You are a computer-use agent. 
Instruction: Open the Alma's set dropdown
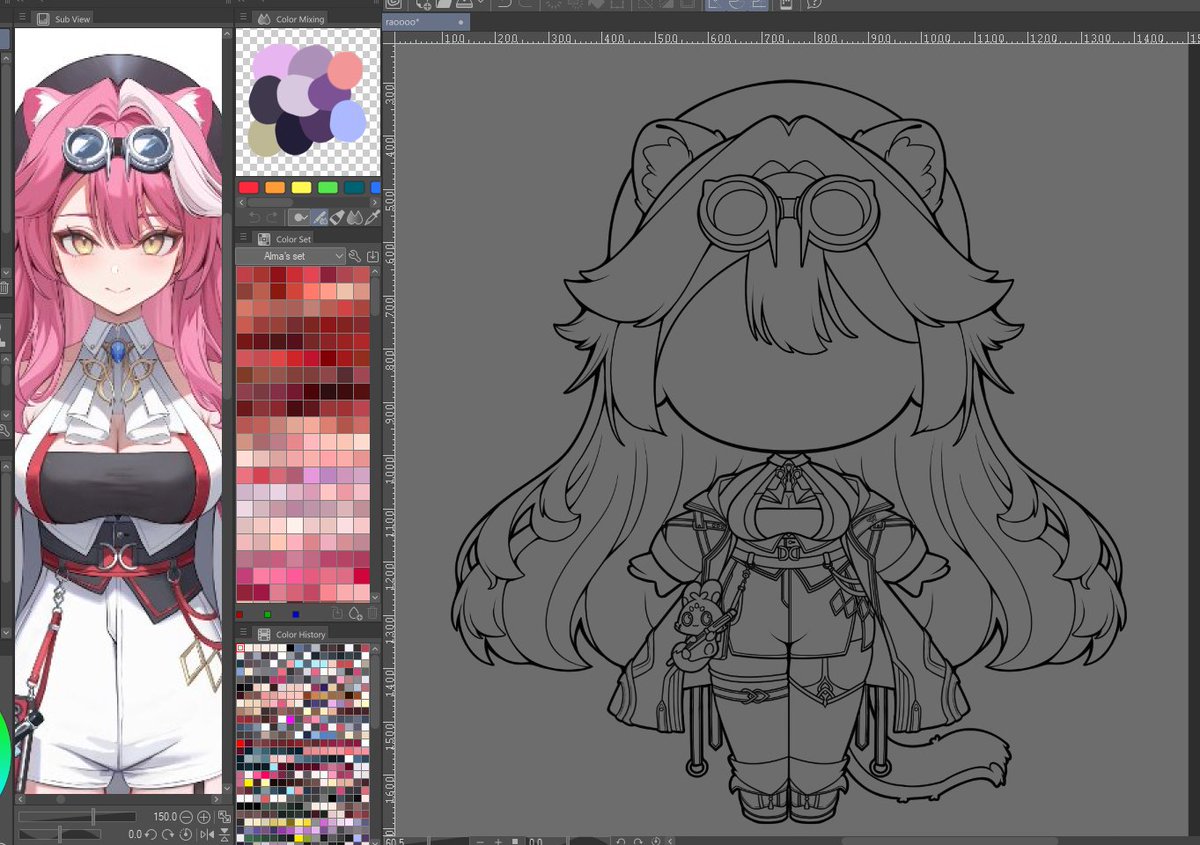(291, 256)
